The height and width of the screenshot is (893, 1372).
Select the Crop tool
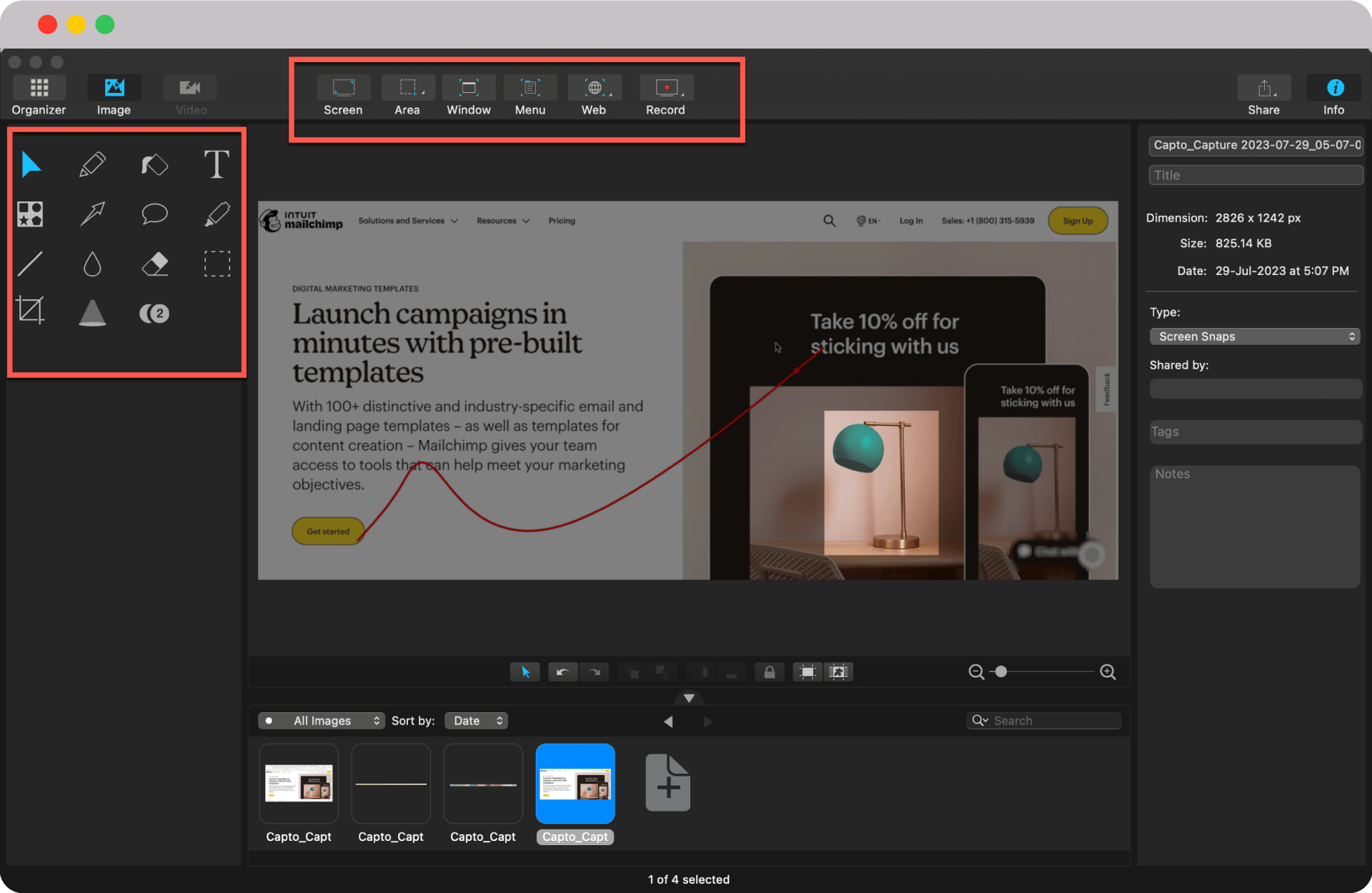[x=30, y=311]
